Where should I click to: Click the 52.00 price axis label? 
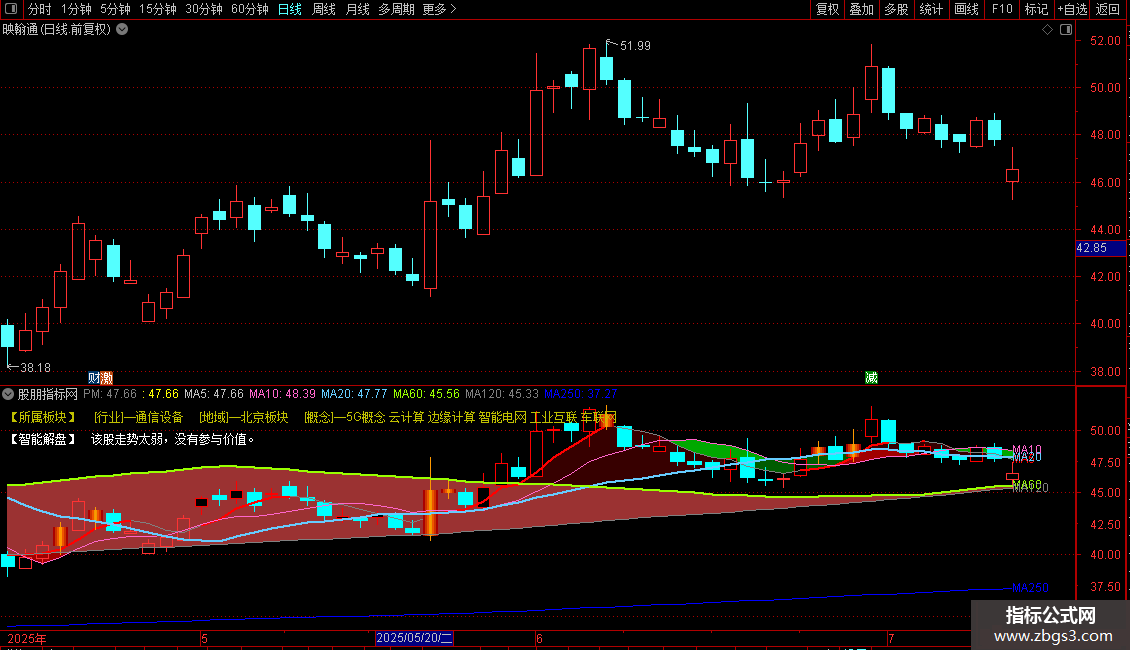[x=1105, y=41]
